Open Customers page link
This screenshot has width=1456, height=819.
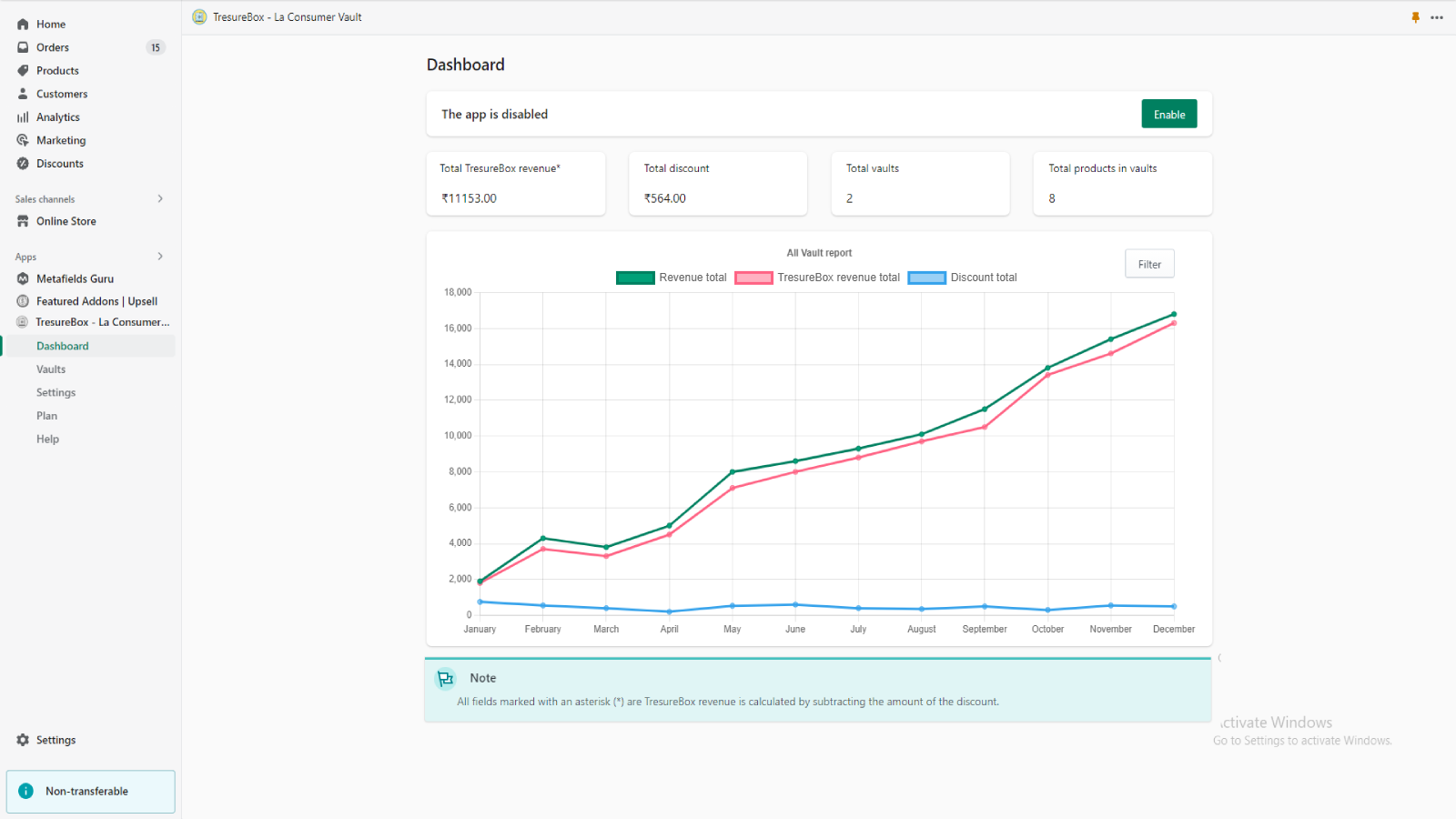click(x=62, y=94)
